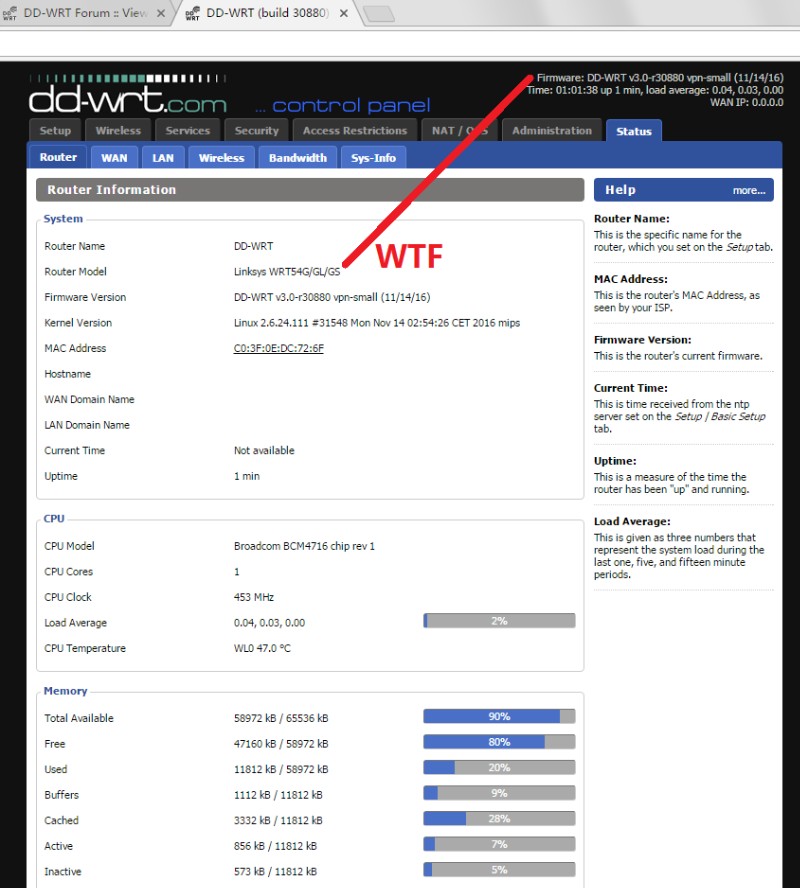Click the Router Information section header
The image size is (800, 888).
310,190
